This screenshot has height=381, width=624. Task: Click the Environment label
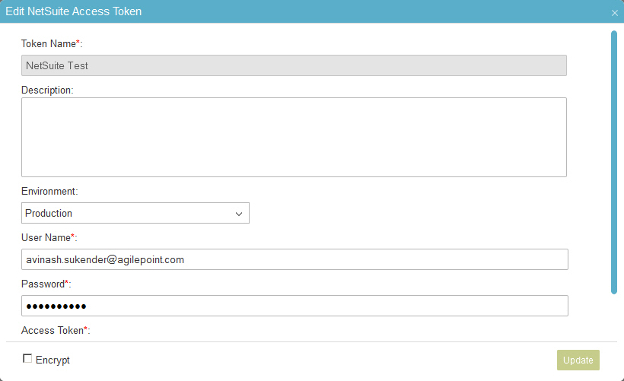click(x=49, y=191)
